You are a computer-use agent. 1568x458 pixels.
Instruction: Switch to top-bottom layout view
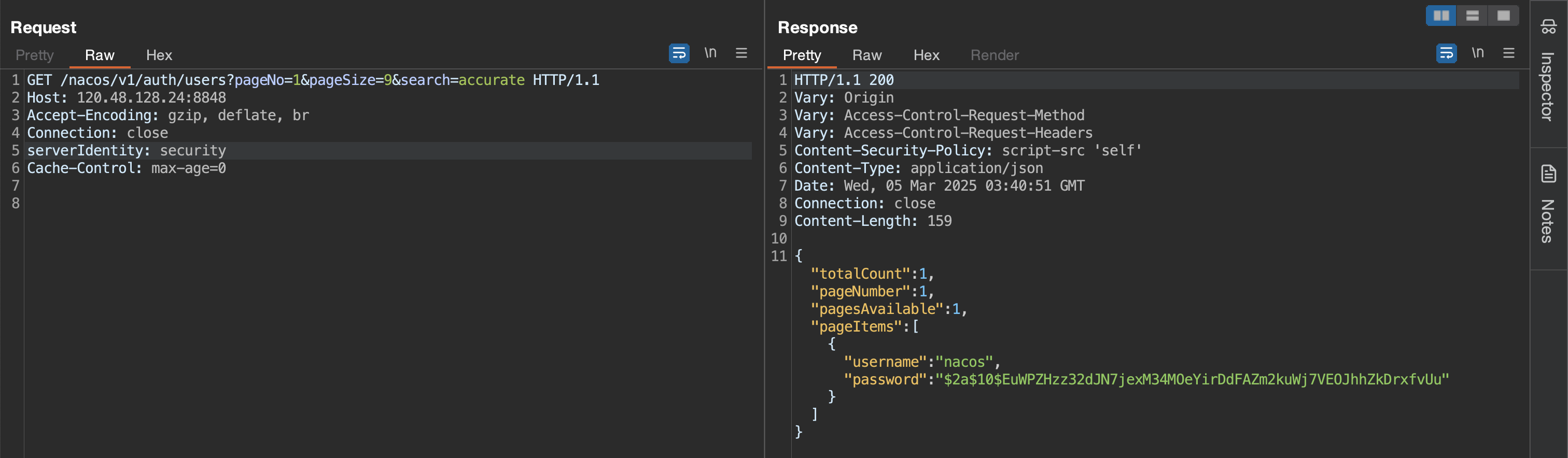[1473, 16]
